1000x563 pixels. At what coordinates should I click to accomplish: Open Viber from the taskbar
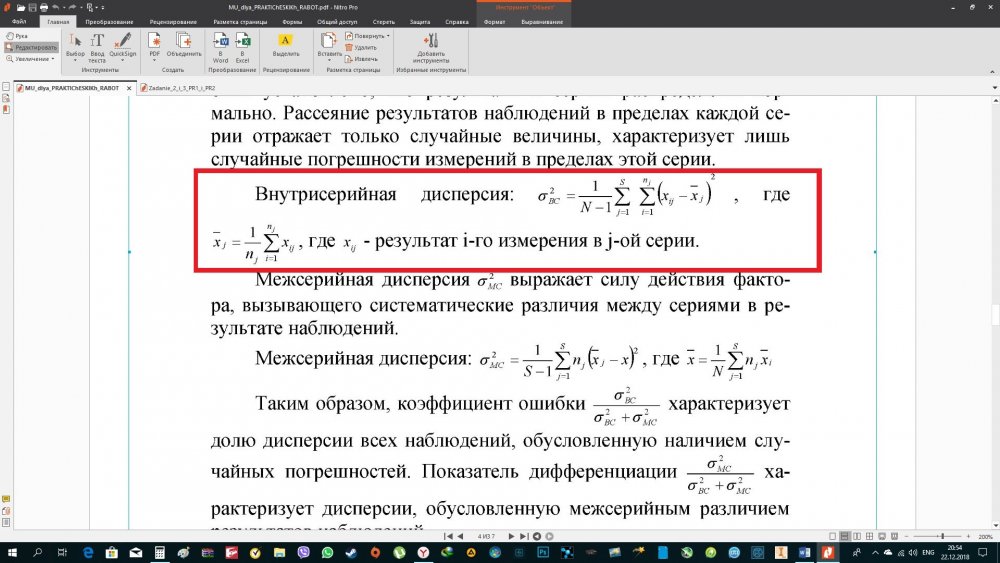pos(304,552)
